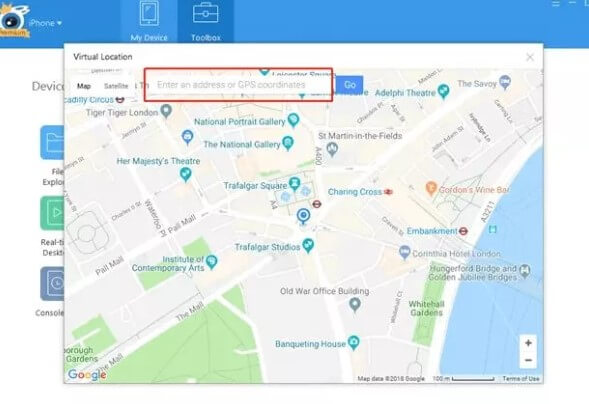Select The National Gallery marker
This screenshot has width=589, height=404.
pyautogui.click(x=288, y=143)
